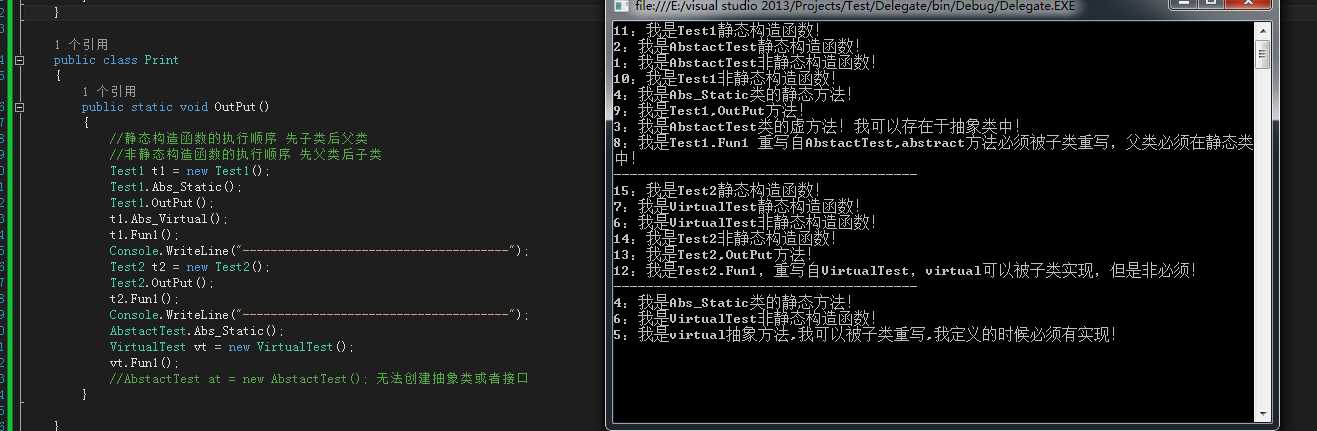
Task: Click console line "8: 我是Test1.Fun1 重写自AbstactTest"
Action: coord(933,150)
